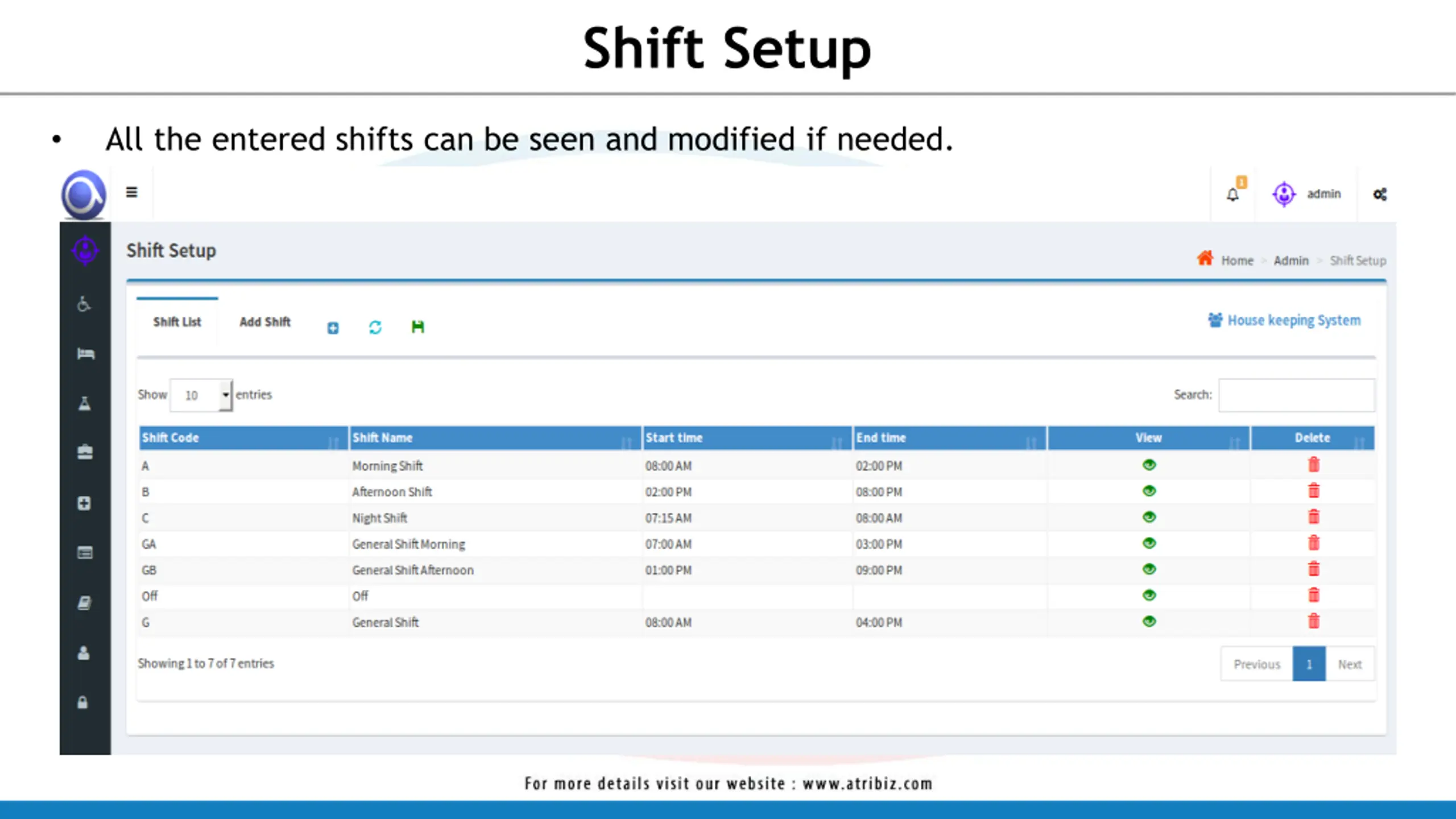This screenshot has width=1456, height=819.
Task: Select the 04:00 PM end time cell
Action: coord(950,622)
